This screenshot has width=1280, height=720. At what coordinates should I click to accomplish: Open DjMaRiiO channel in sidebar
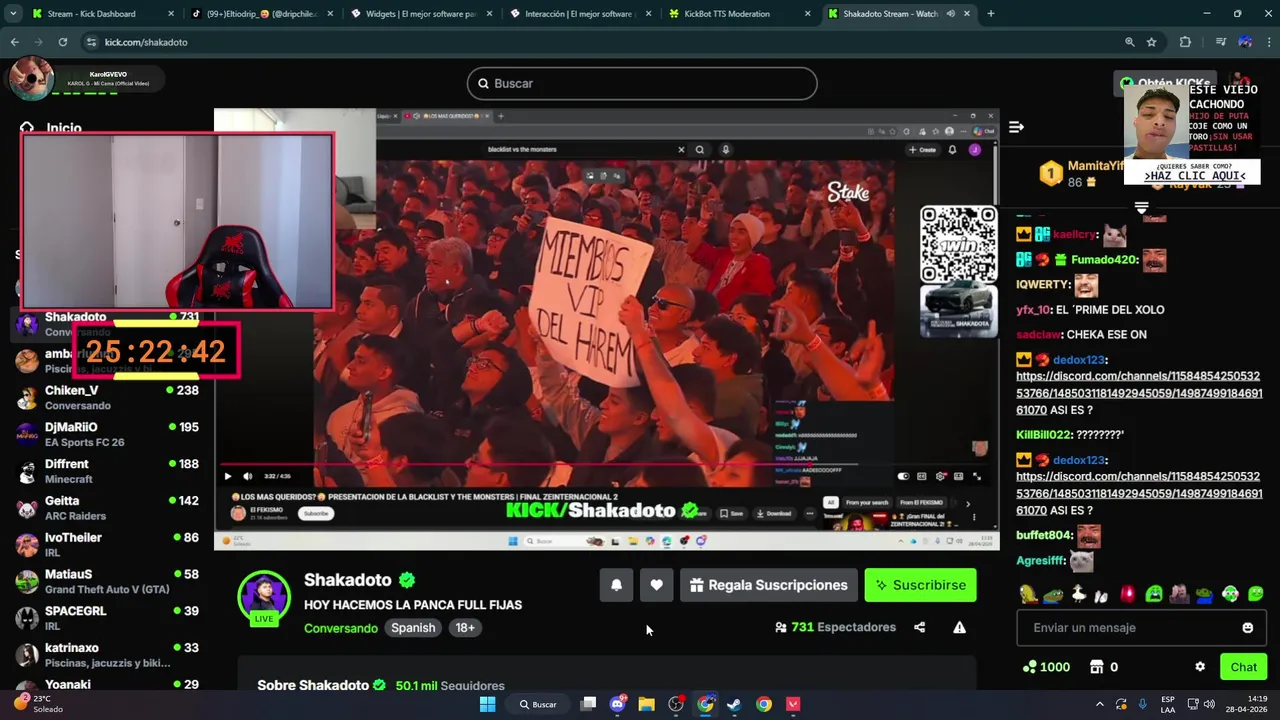coord(108,434)
